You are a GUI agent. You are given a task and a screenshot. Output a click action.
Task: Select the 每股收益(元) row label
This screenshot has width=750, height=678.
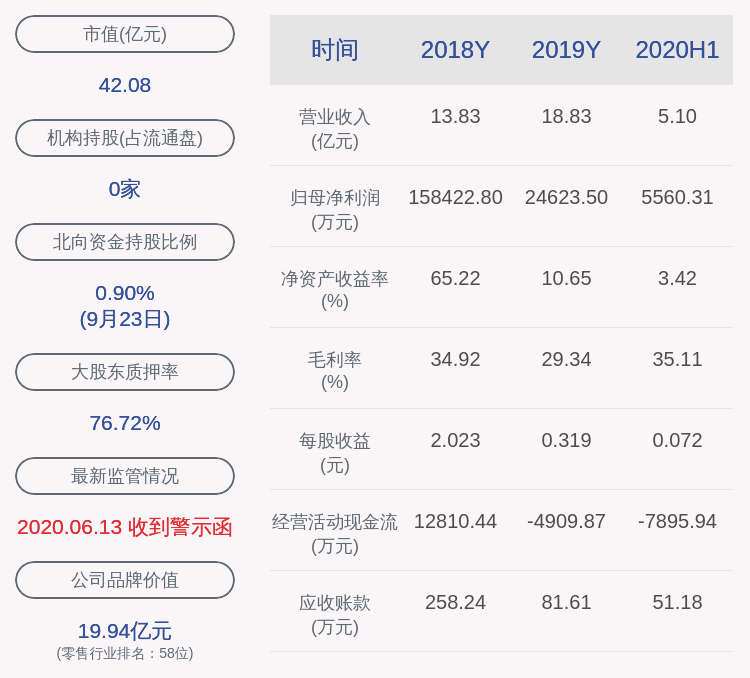(335, 453)
